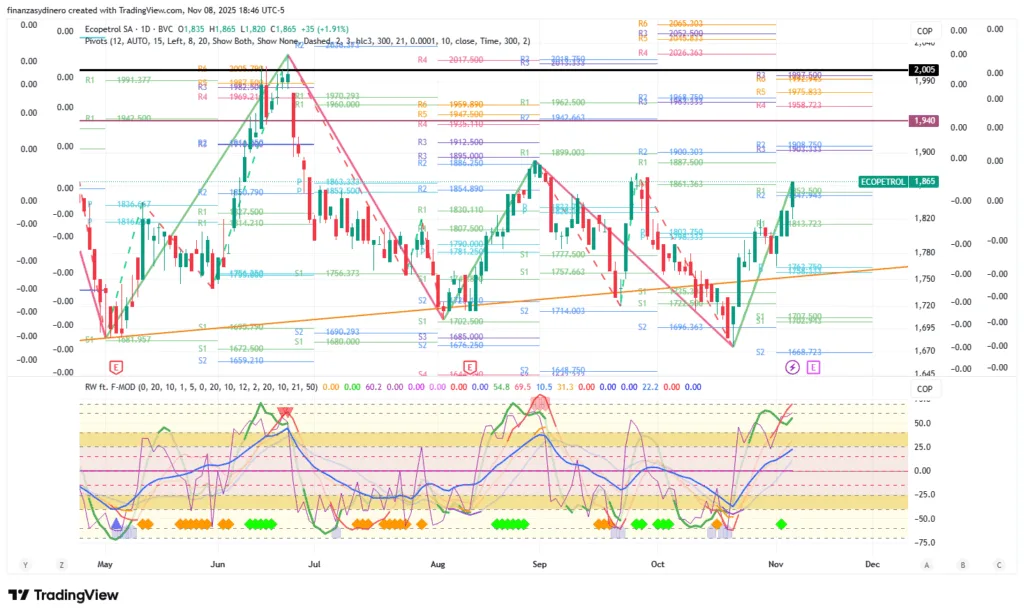Click the 2,005 black price level label
Image resolution: width=1024 pixels, height=616 pixels.
pos(923,69)
